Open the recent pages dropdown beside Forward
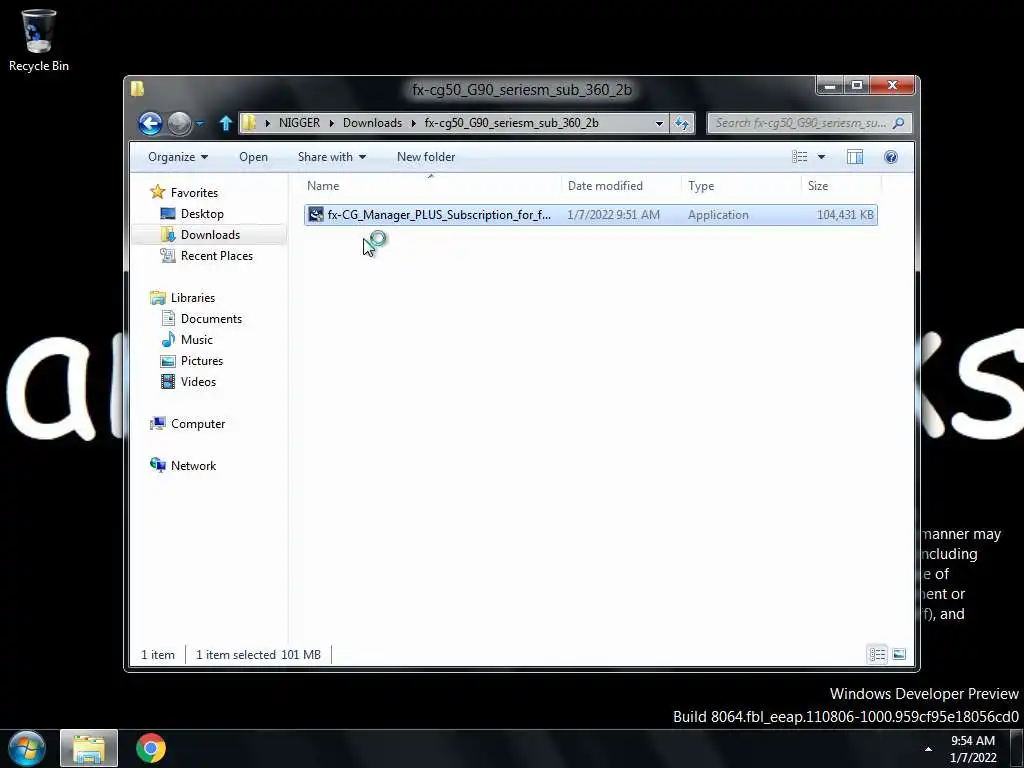The image size is (1024, 768). click(x=200, y=123)
